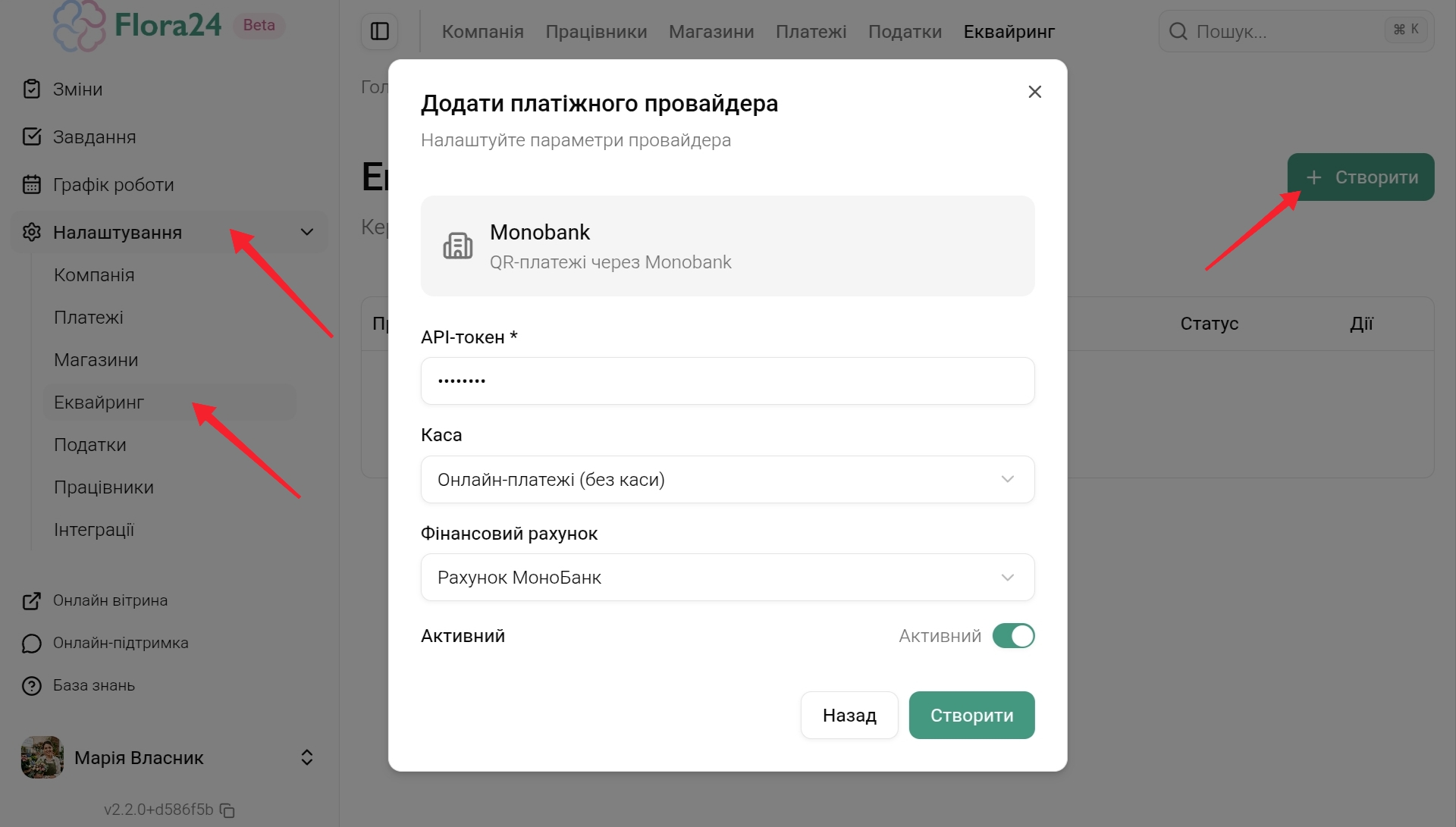1456x827 pixels.
Task: Focus the API-токен input field
Action: [727, 381]
